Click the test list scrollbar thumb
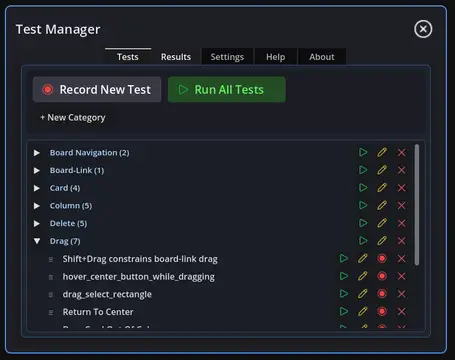Image resolution: width=455 pixels, height=360 pixels. click(x=417, y=205)
